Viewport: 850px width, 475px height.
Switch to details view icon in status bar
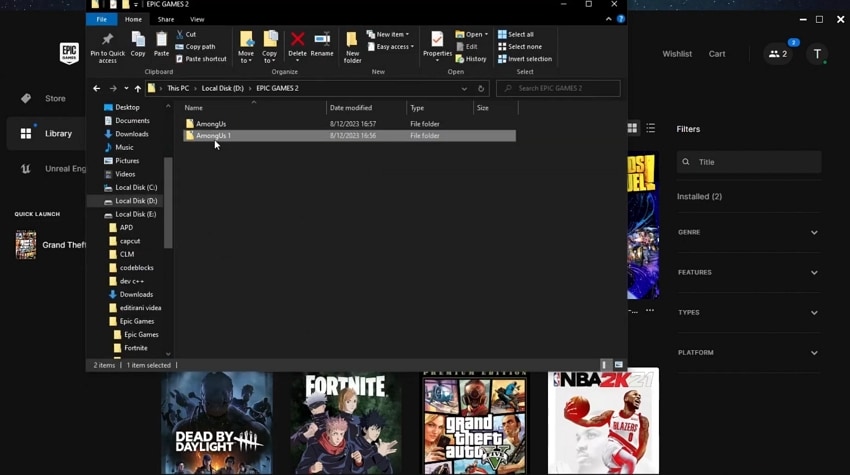(604, 365)
